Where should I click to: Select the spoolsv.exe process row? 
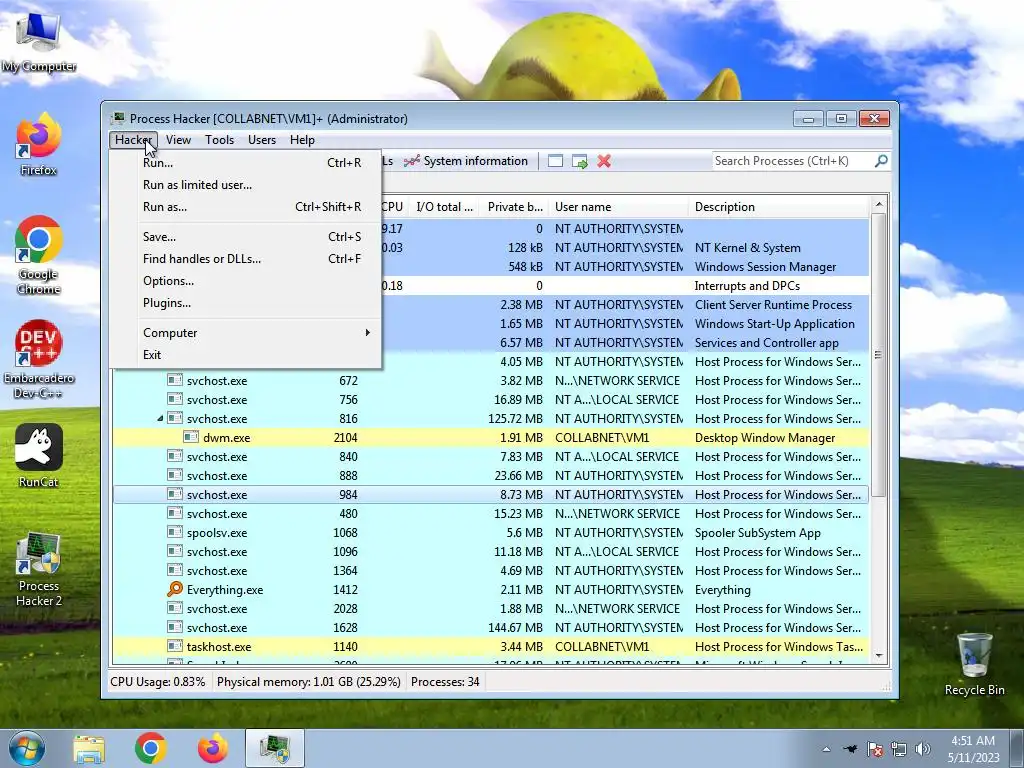click(491, 533)
